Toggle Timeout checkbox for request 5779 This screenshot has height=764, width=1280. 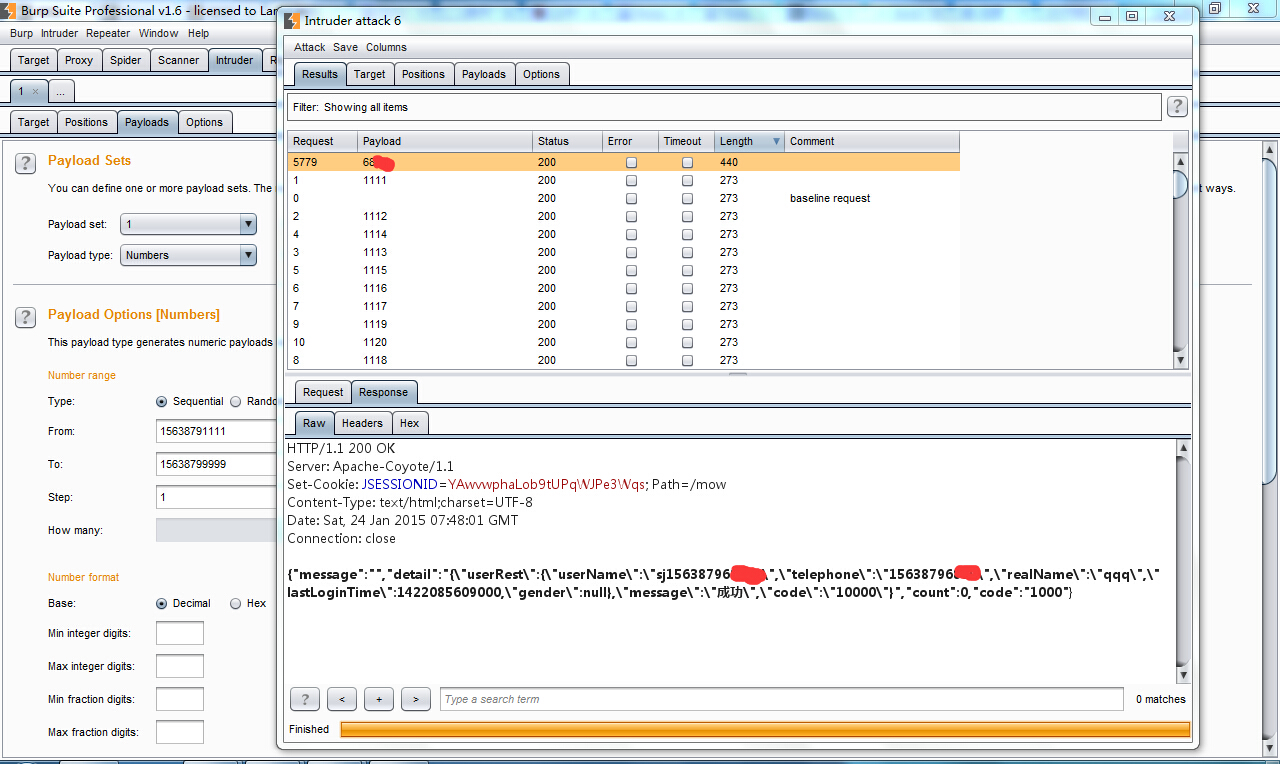click(687, 162)
